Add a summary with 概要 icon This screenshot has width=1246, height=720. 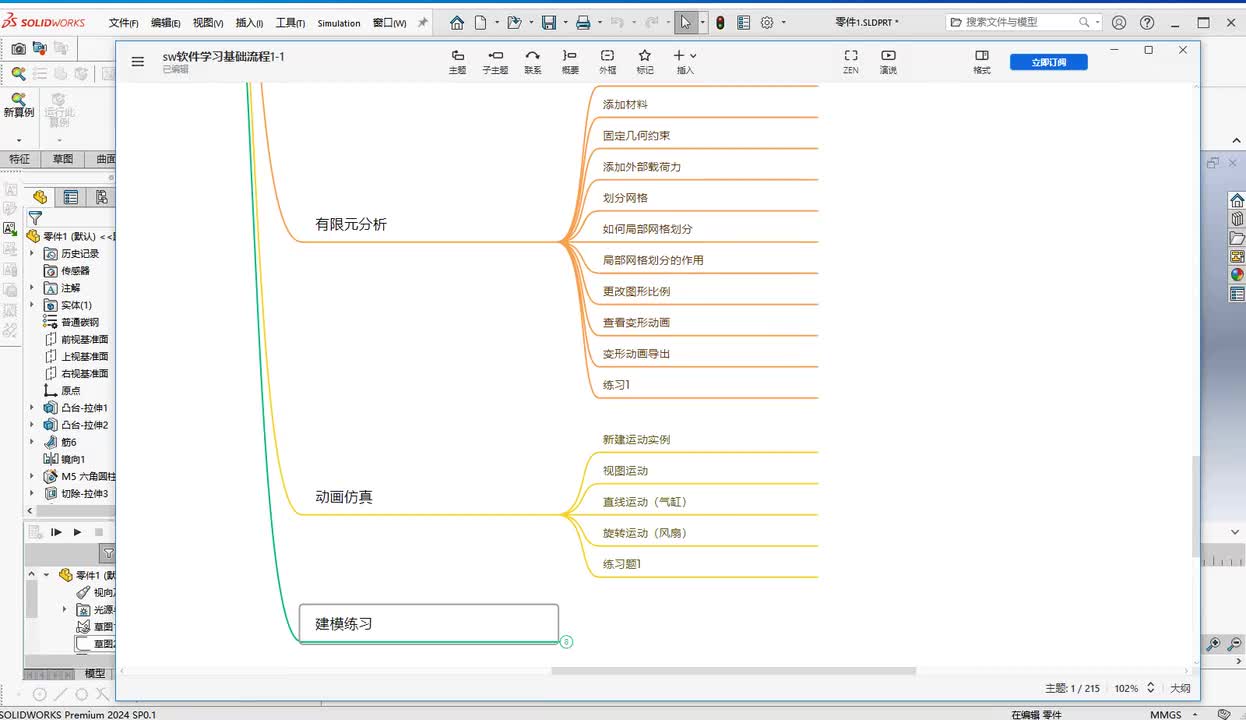click(570, 61)
